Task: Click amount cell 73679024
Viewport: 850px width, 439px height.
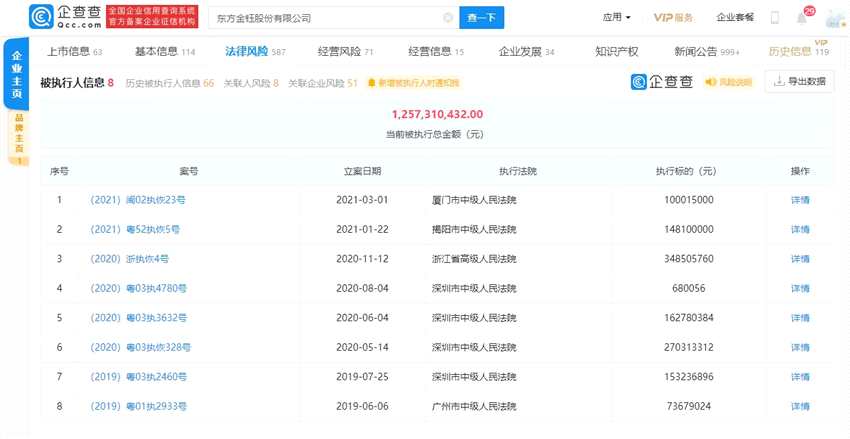Action: 688,406
